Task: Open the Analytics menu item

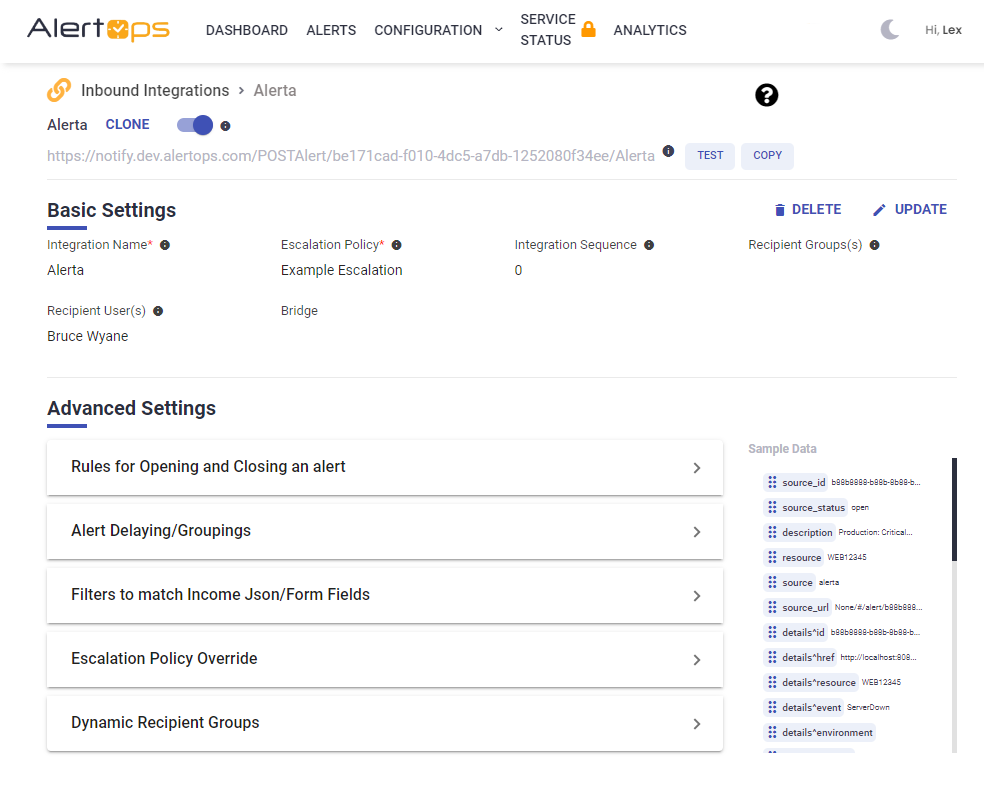Action: pos(650,30)
